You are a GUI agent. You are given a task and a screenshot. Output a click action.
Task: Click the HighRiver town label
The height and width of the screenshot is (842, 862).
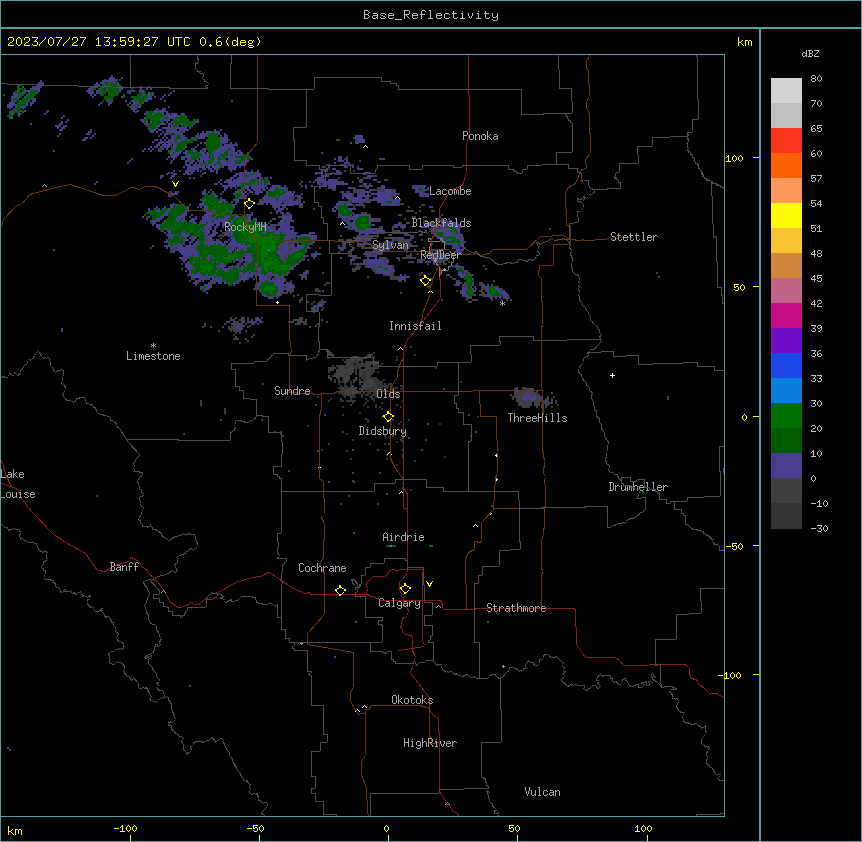pos(430,743)
